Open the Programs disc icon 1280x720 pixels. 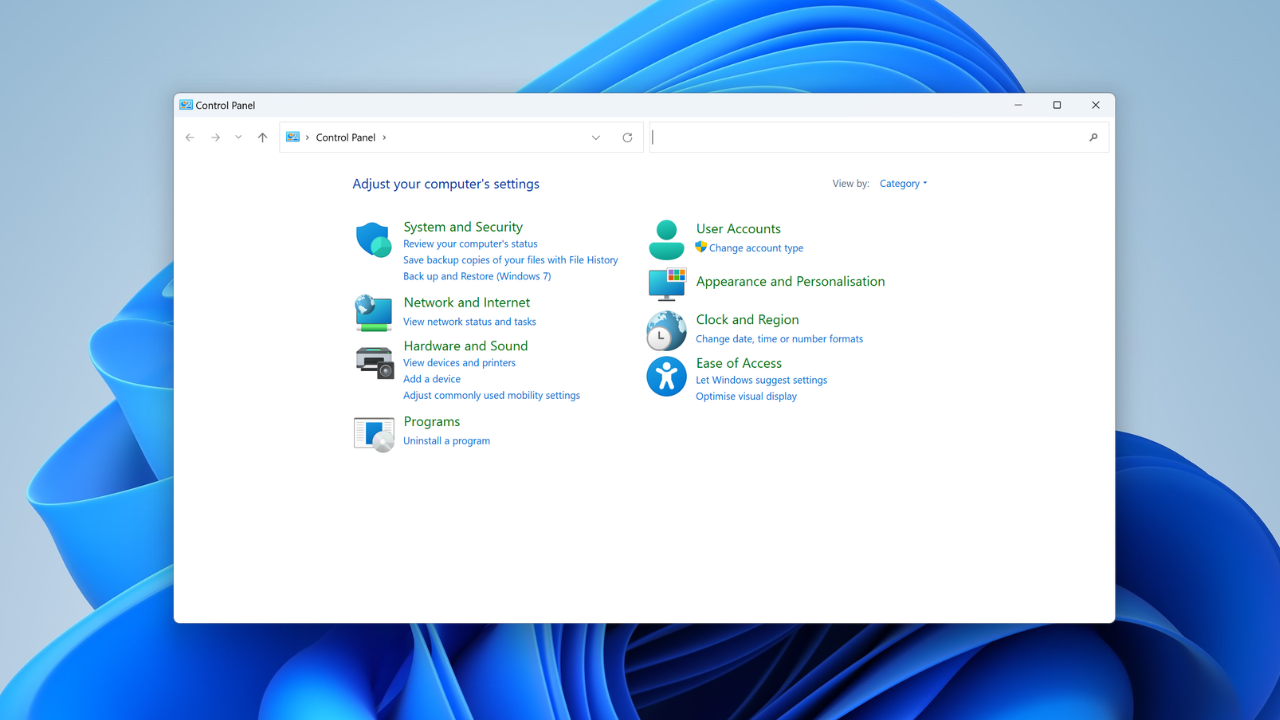pos(374,434)
